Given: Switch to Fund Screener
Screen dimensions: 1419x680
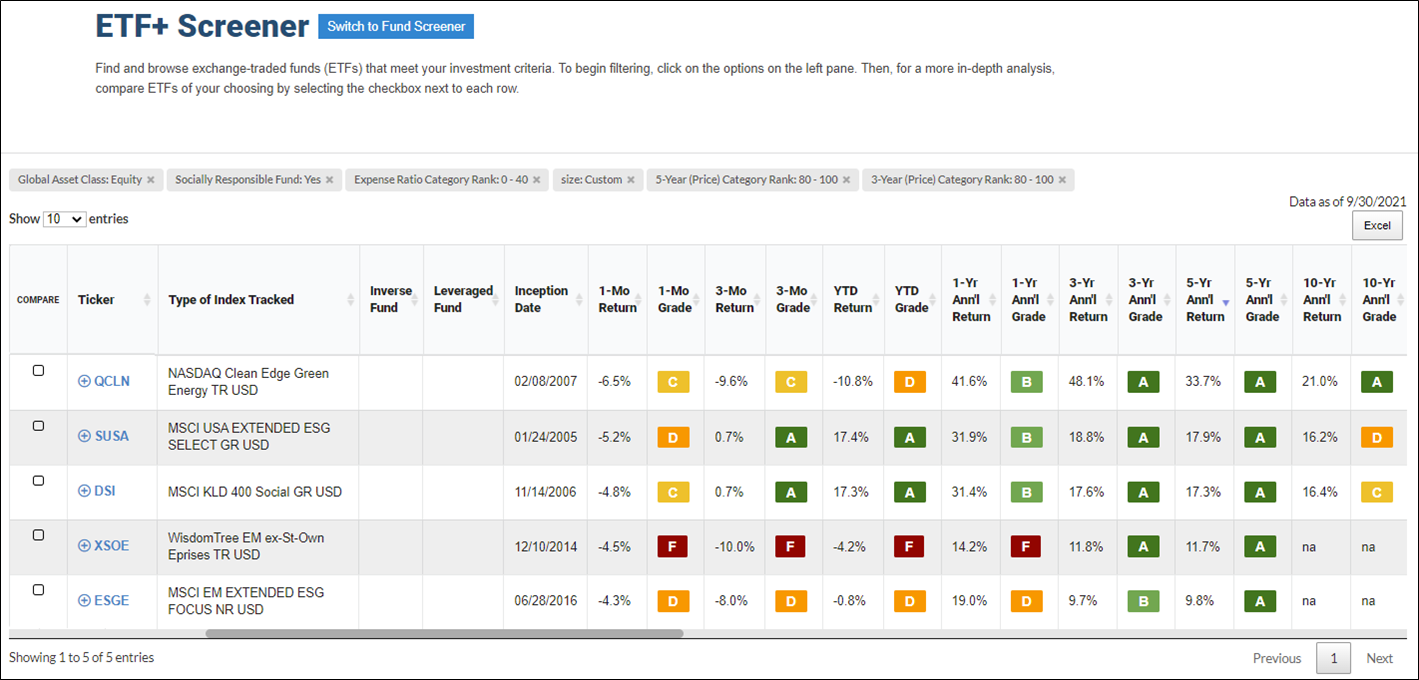Looking at the screenshot, I should click(x=396, y=27).
